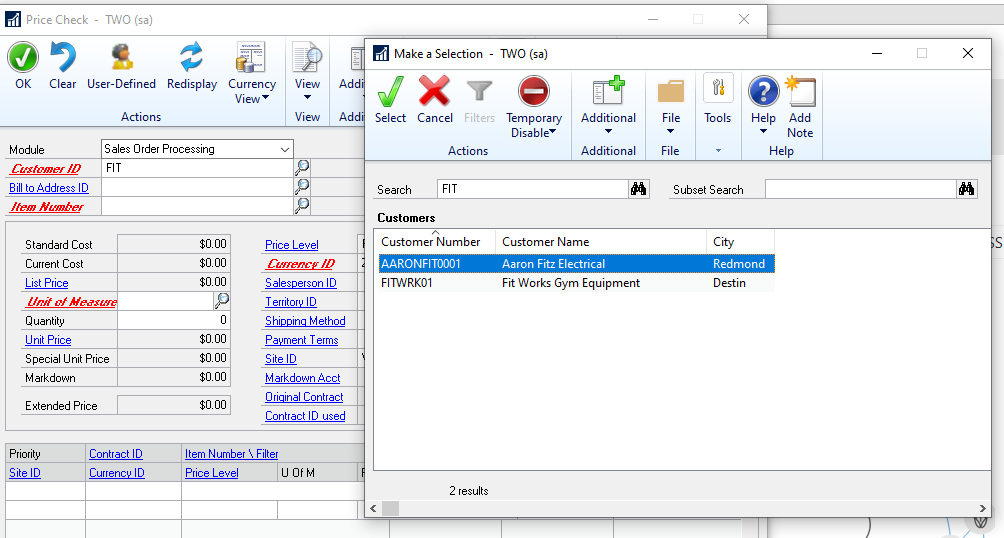The height and width of the screenshot is (538, 1004).
Task: Click the Bill to Address ID lookup magnifier
Action: [302, 187]
